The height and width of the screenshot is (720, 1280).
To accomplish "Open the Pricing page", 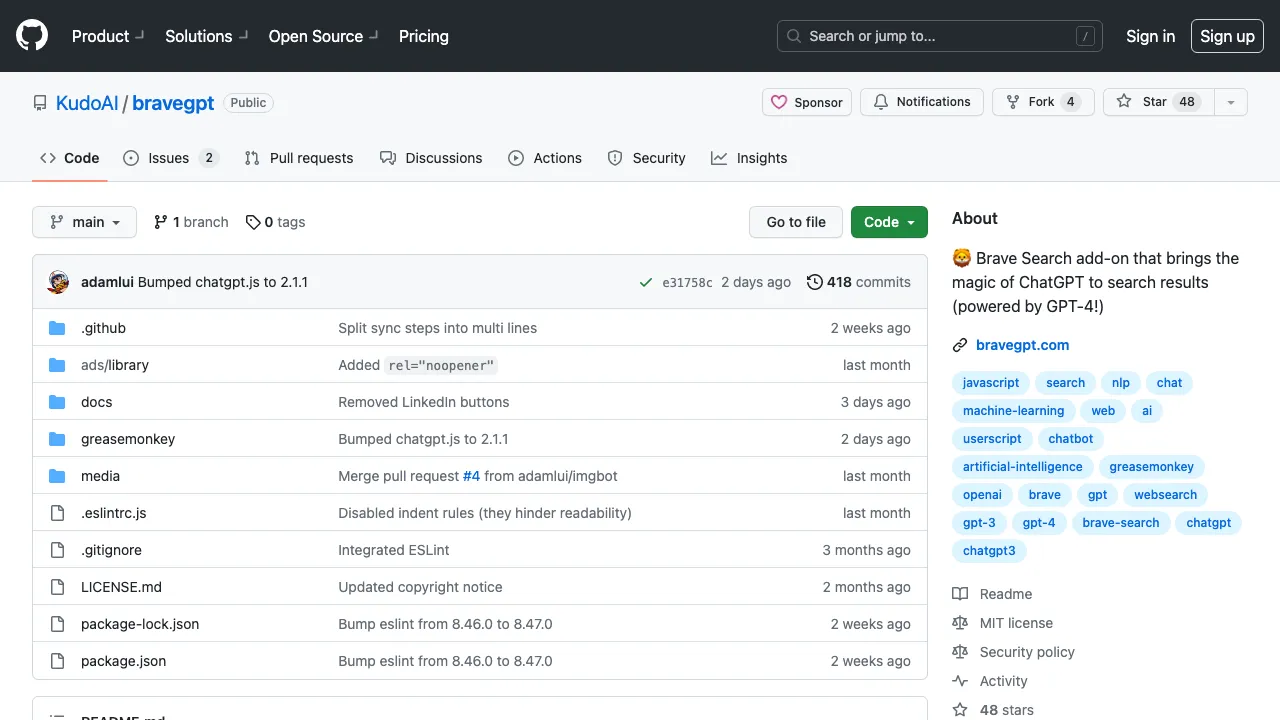I will 424,36.
